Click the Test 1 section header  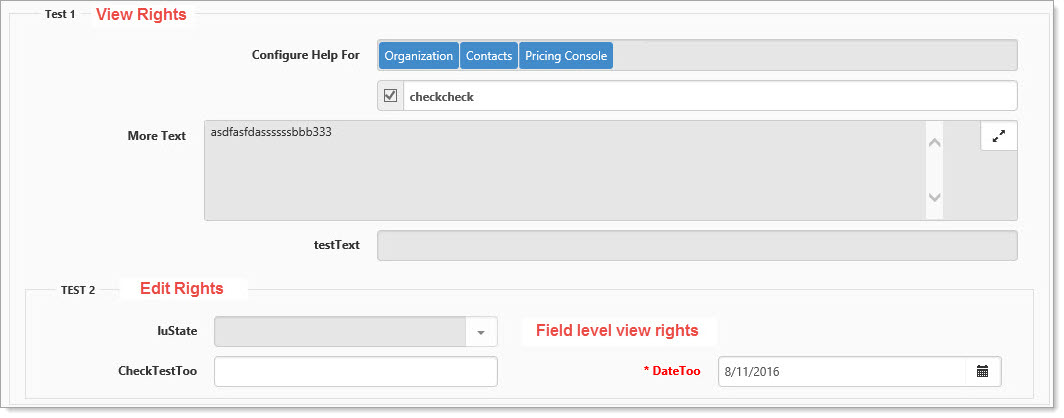pos(60,15)
